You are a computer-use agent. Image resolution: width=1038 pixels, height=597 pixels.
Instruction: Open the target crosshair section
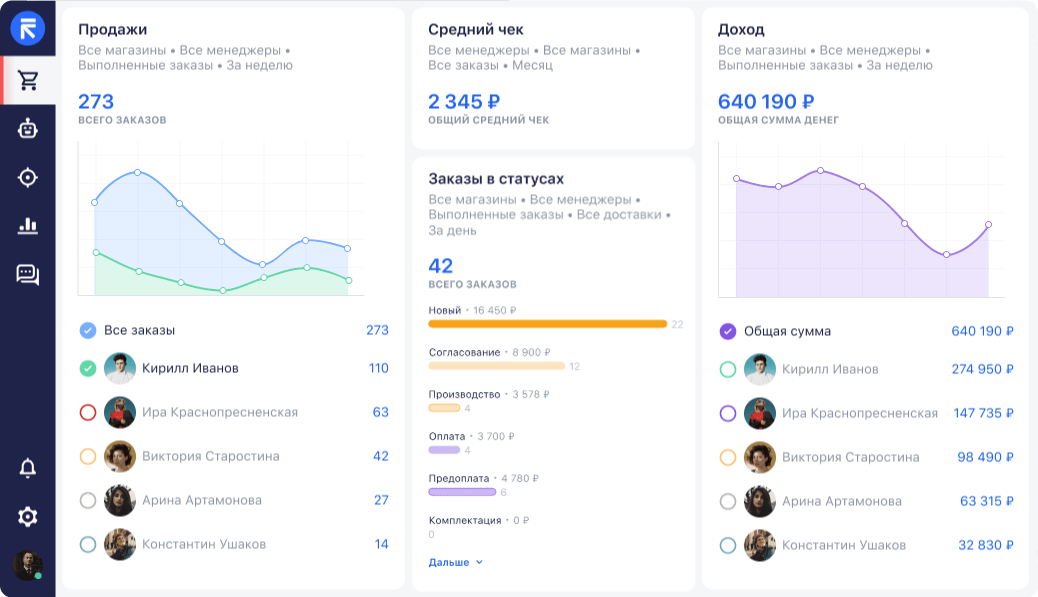[28, 177]
